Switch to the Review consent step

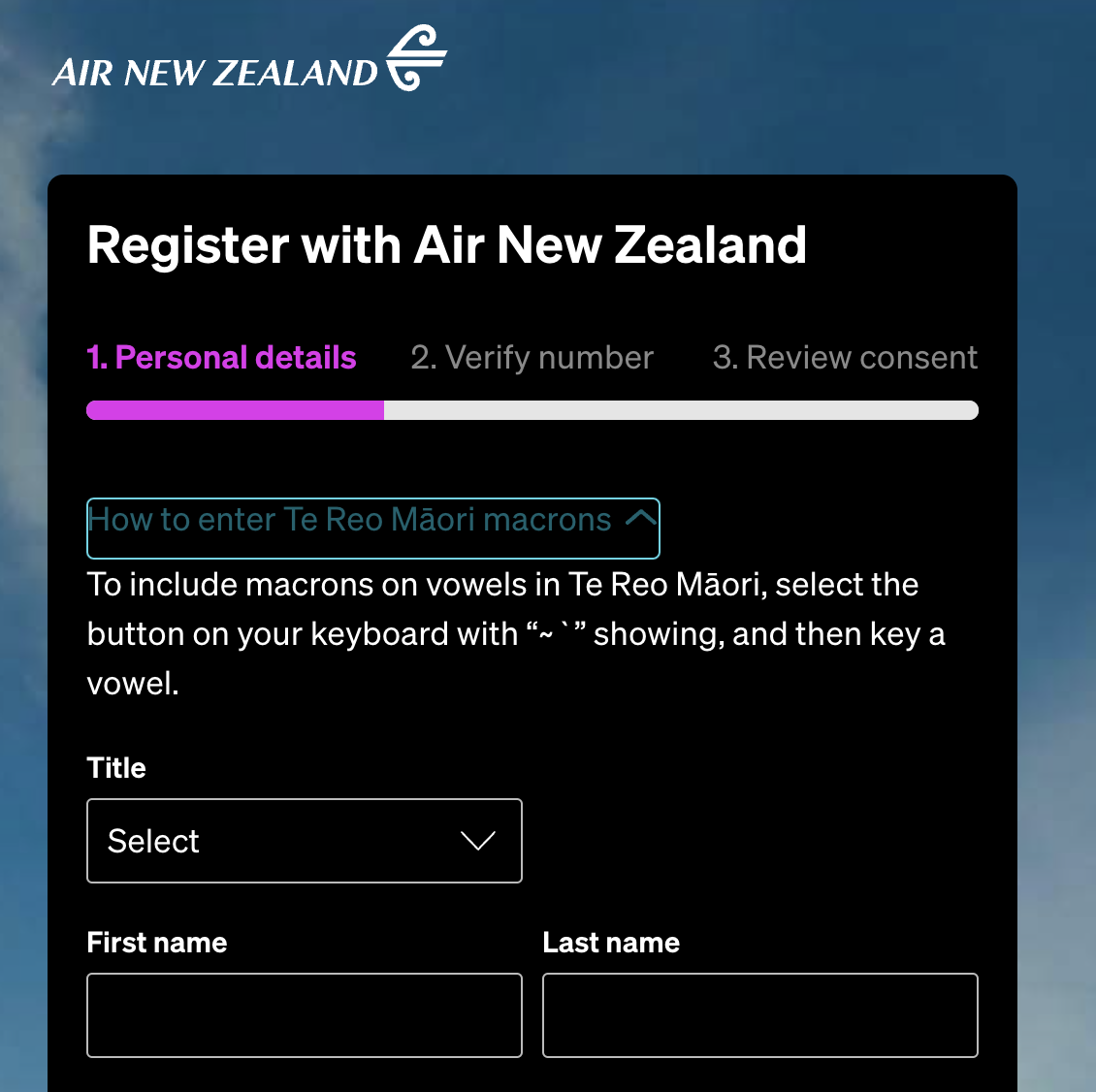[845, 357]
